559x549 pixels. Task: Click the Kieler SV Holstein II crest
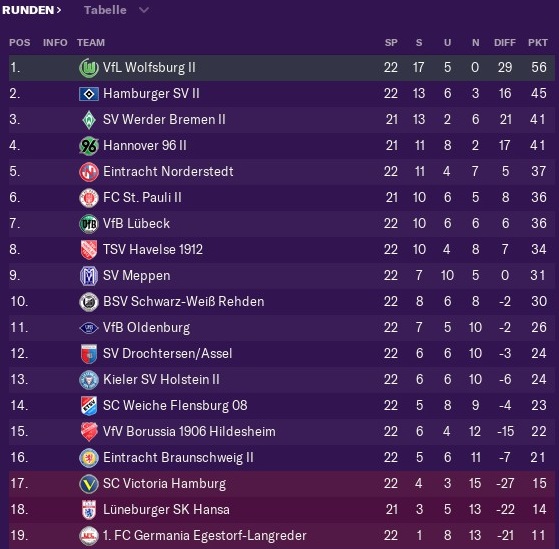coord(89,380)
